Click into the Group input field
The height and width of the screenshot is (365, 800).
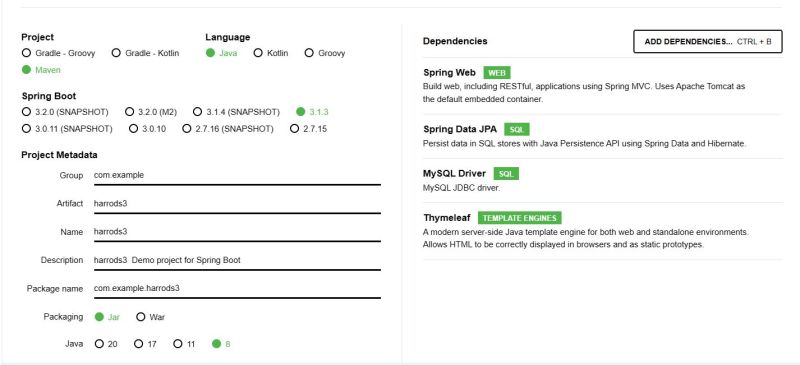pyautogui.click(x=237, y=175)
